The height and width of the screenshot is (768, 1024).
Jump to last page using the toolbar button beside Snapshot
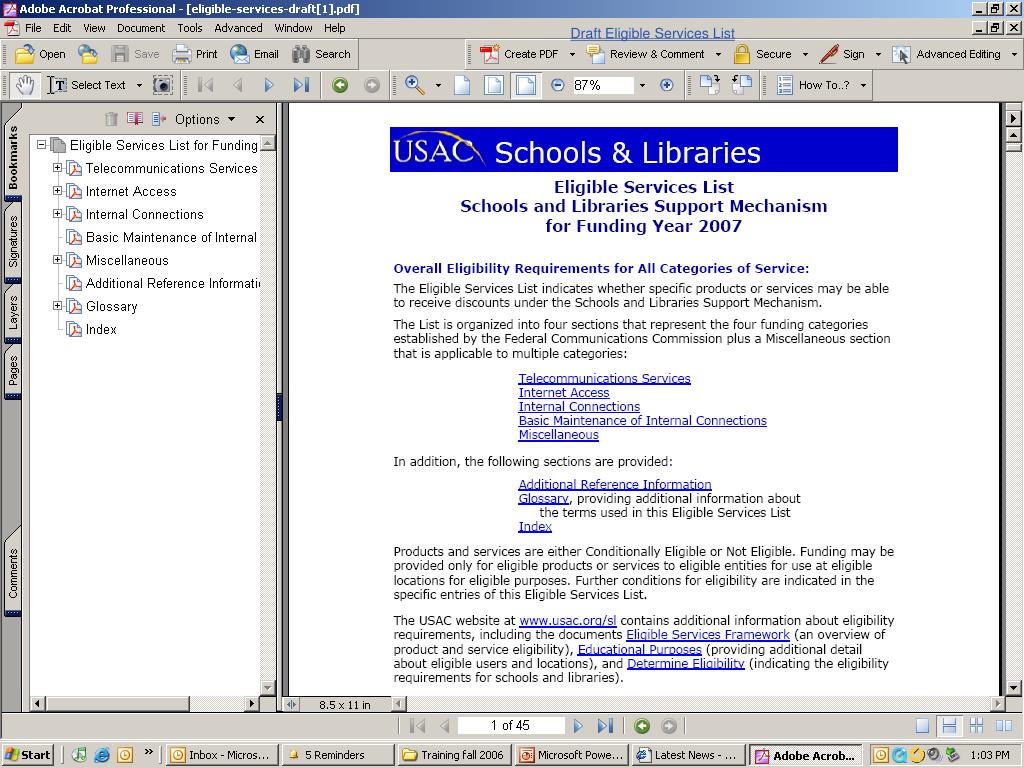click(x=301, y=86)
